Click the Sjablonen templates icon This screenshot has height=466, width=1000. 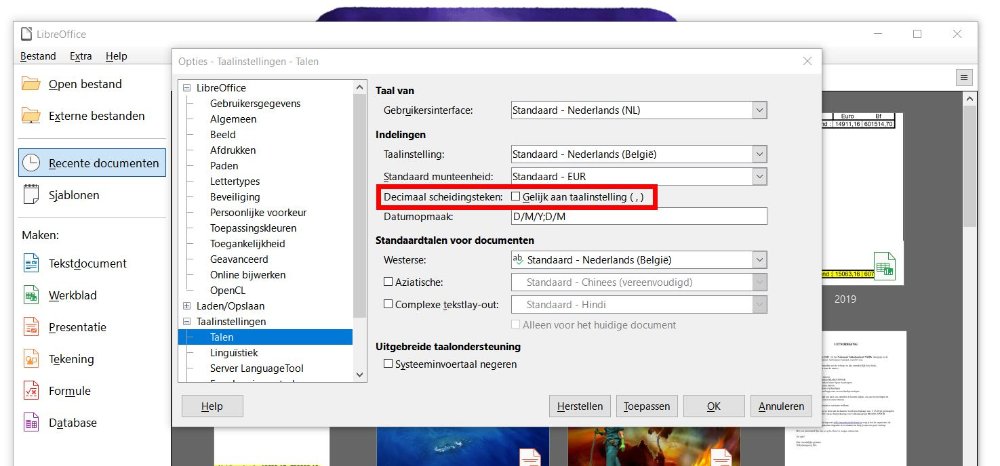click(x=31, y=195)
